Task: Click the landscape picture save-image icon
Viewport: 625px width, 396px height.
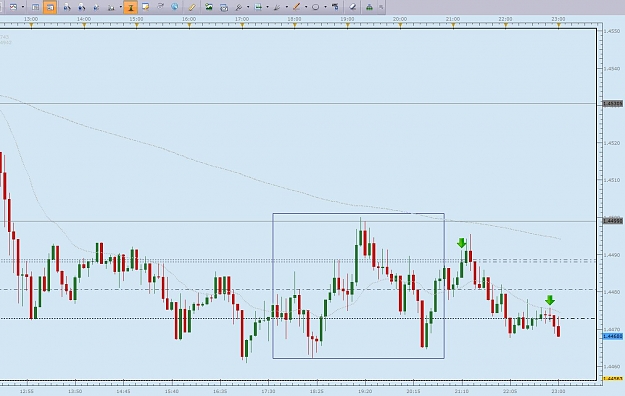Action: coord(209,7)
